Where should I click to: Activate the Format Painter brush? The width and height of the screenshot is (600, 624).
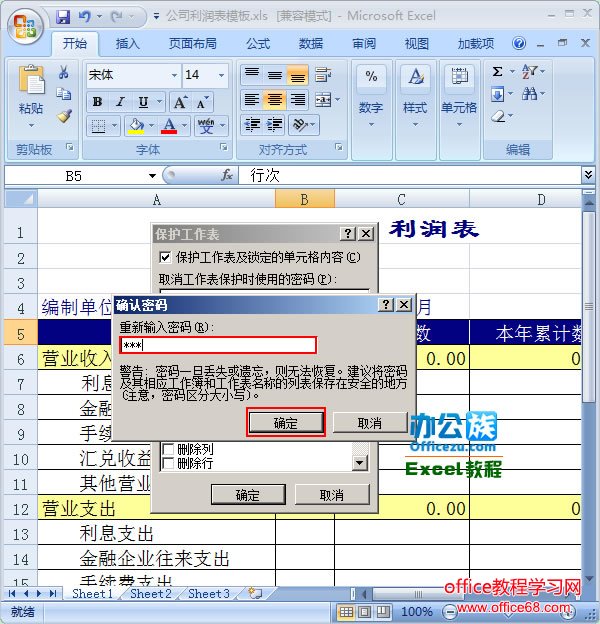coord(64,116)
